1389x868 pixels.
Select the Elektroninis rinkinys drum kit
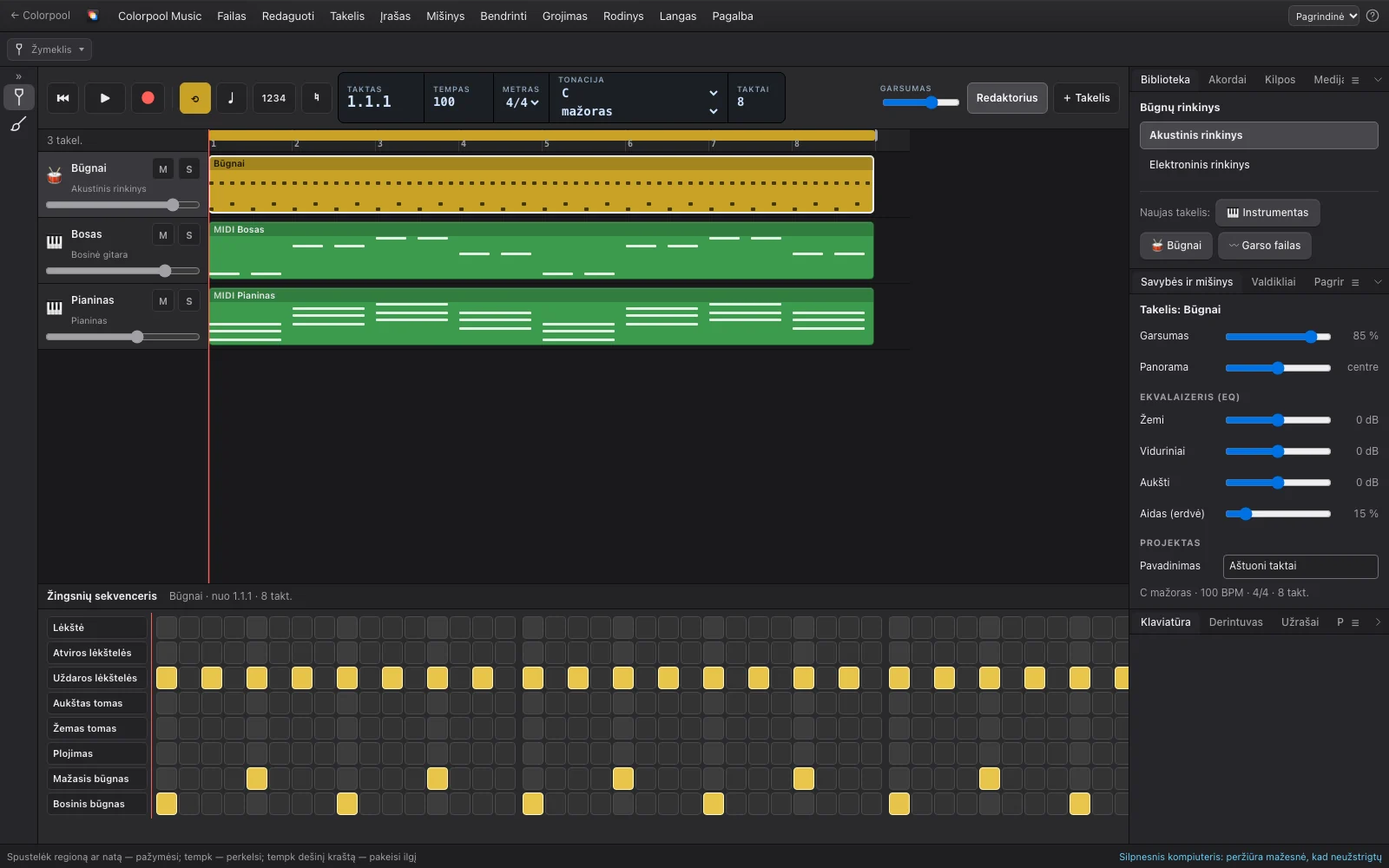pos(1259,165)
